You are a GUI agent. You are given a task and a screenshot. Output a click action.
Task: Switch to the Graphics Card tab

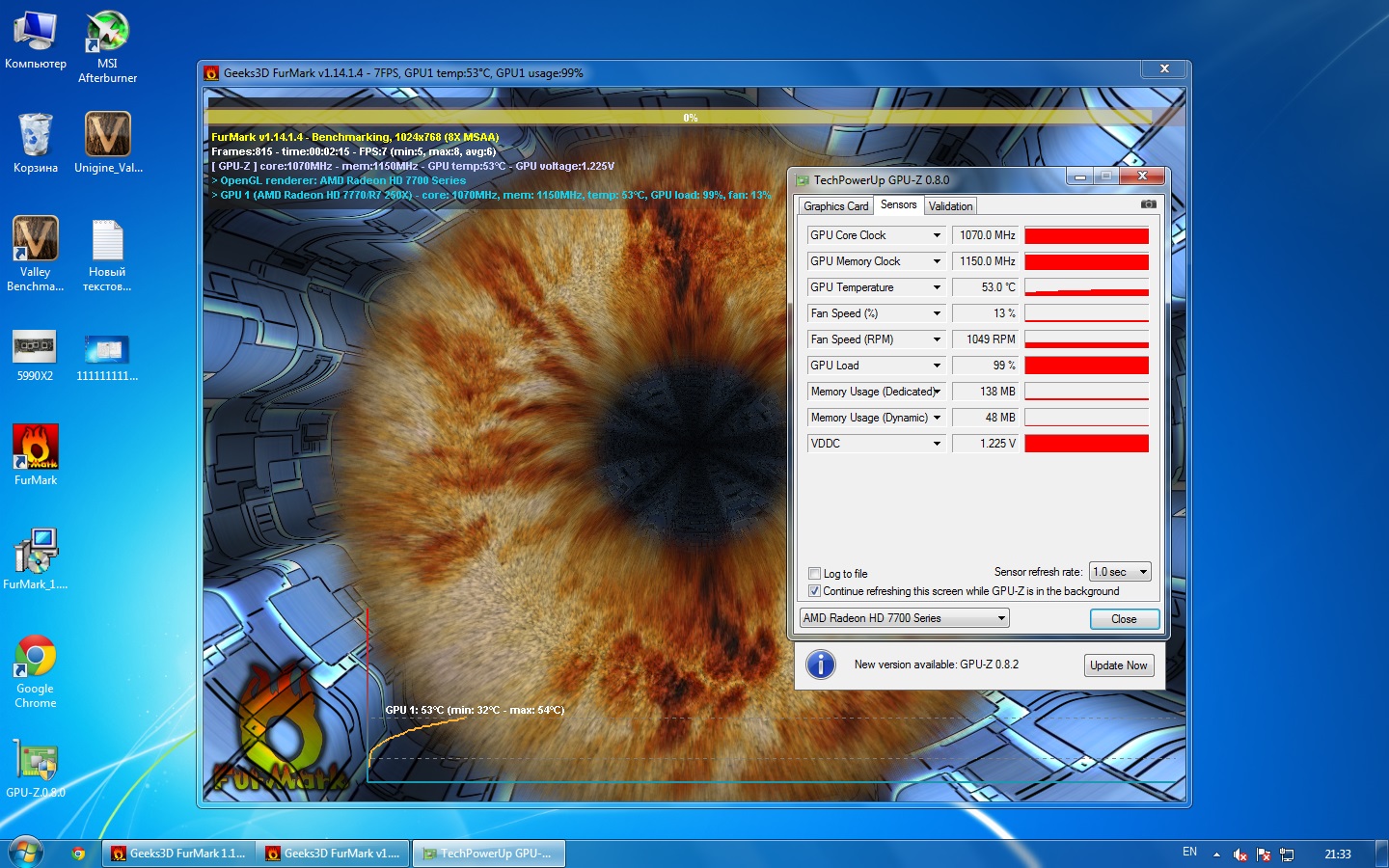tap(836, 206)
